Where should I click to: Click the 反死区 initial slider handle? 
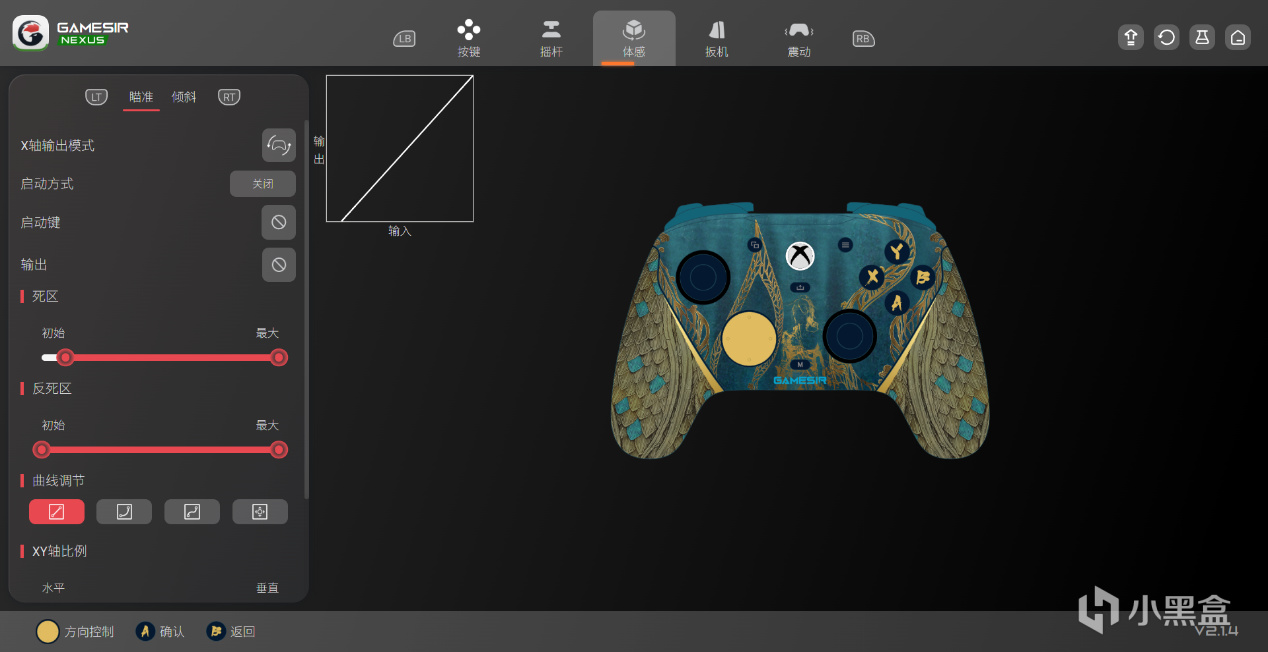point(42,450)
